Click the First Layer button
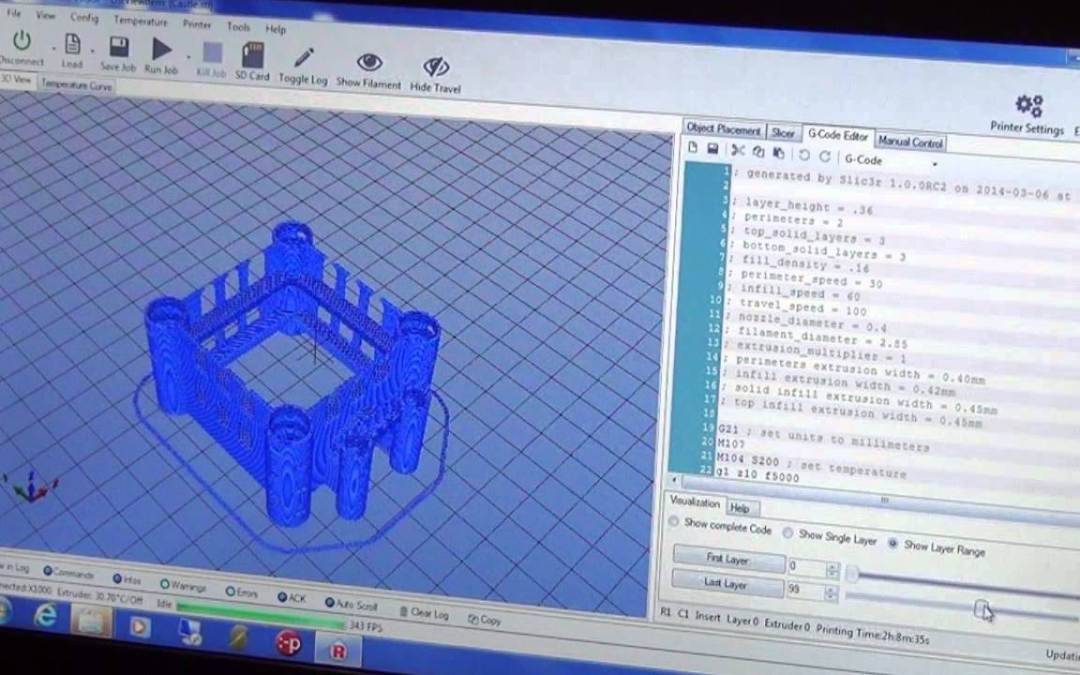 [729, 559]
